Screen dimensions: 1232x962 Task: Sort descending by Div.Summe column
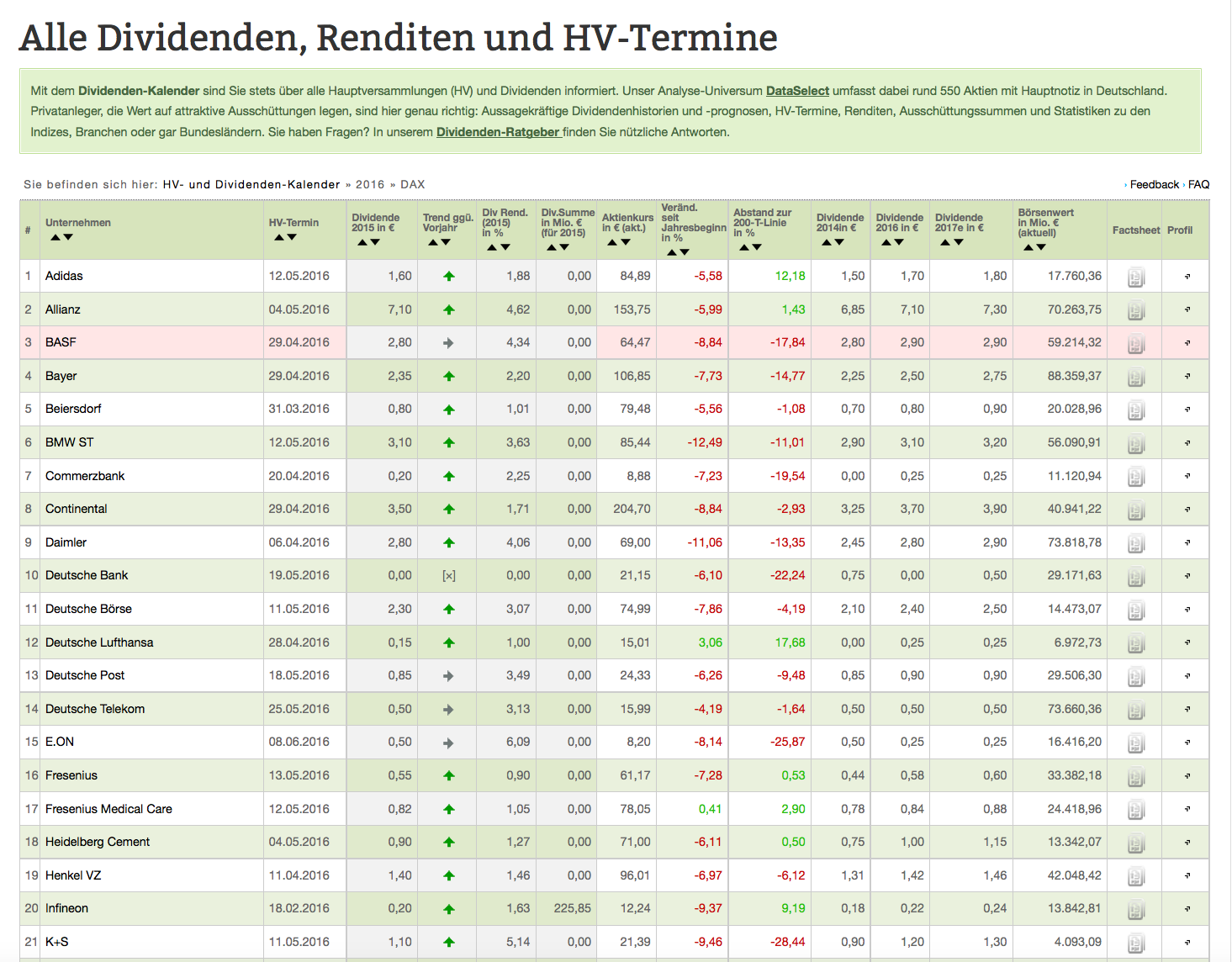564,247
